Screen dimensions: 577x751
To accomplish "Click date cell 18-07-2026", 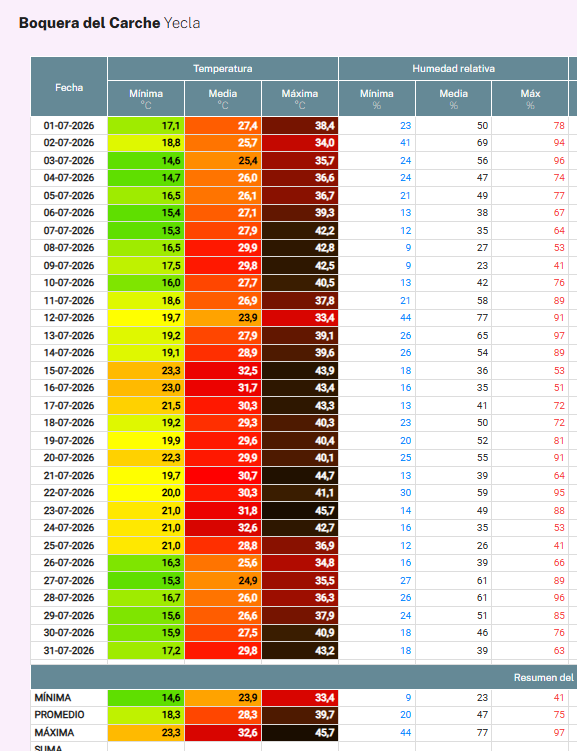I will pyautogui.click(x=69, y=422).
